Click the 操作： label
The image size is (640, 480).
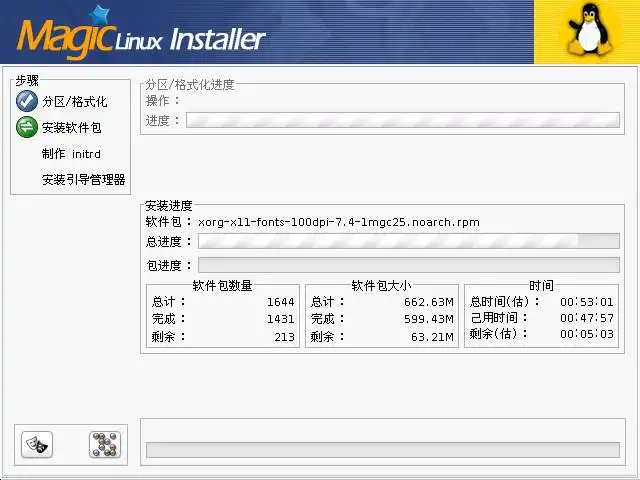pos(162,100)
